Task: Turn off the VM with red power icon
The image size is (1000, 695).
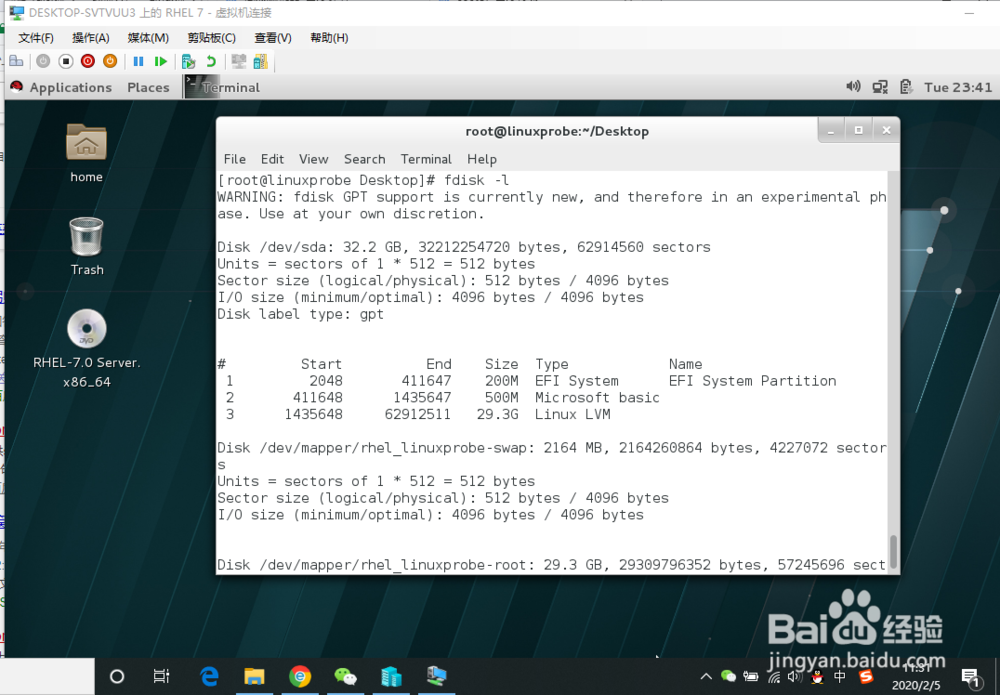Action: (x=87, y=61)
